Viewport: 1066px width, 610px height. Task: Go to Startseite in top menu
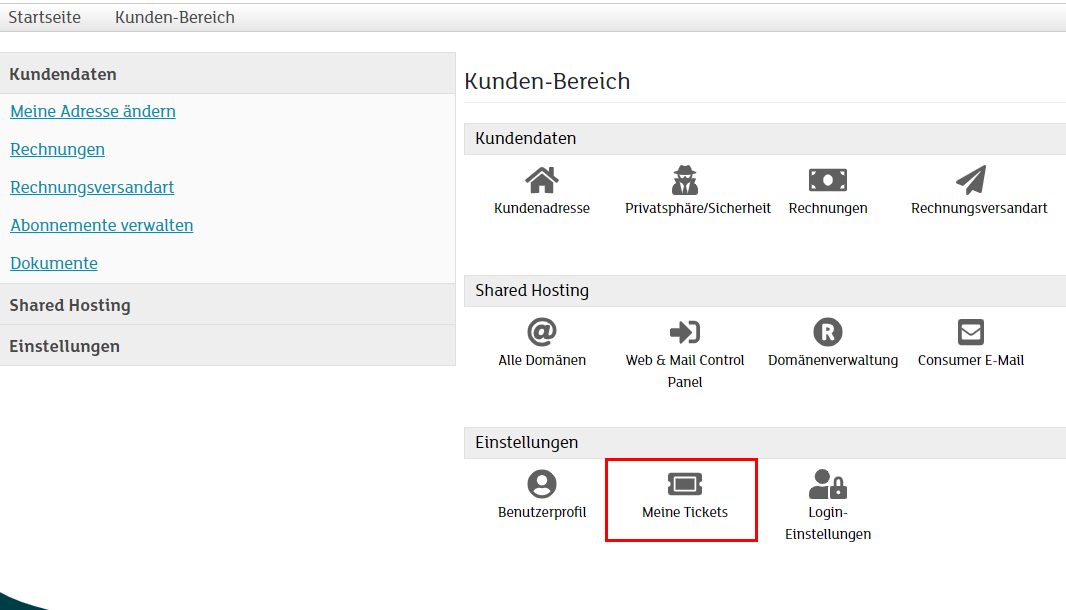(x=45, y=18)
